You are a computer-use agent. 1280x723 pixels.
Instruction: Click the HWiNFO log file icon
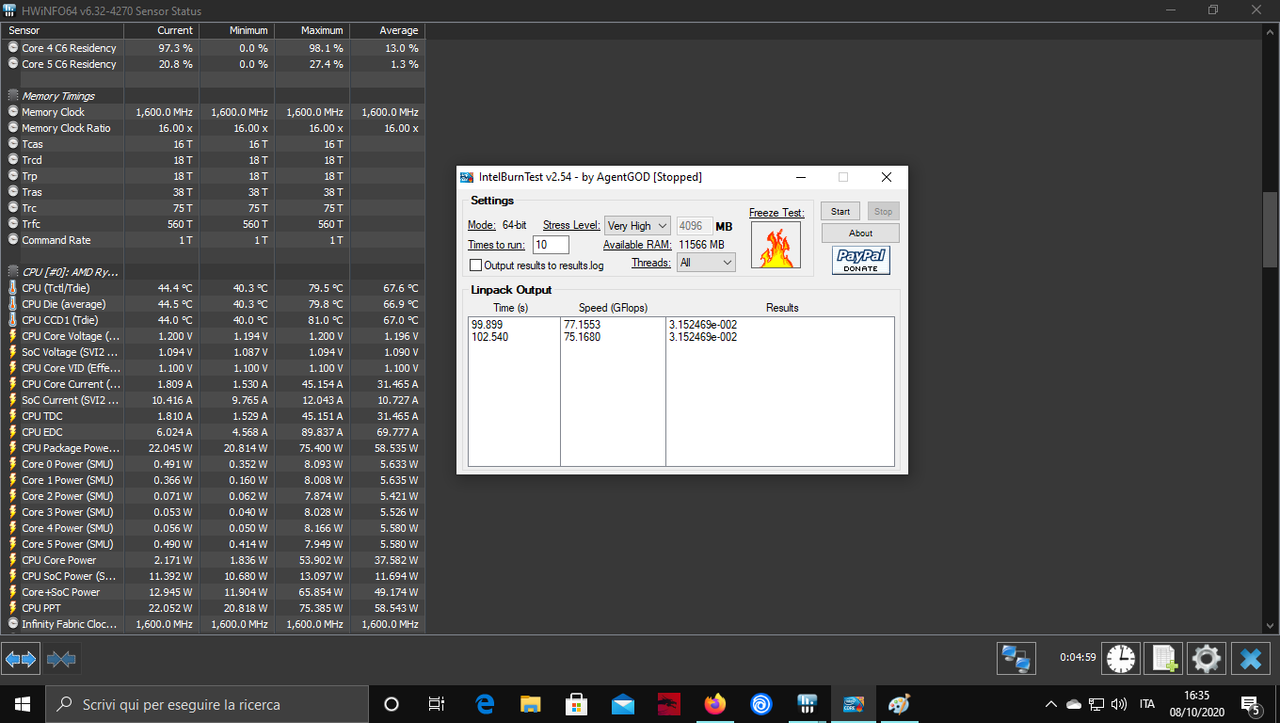click(x=1164, y=658)
